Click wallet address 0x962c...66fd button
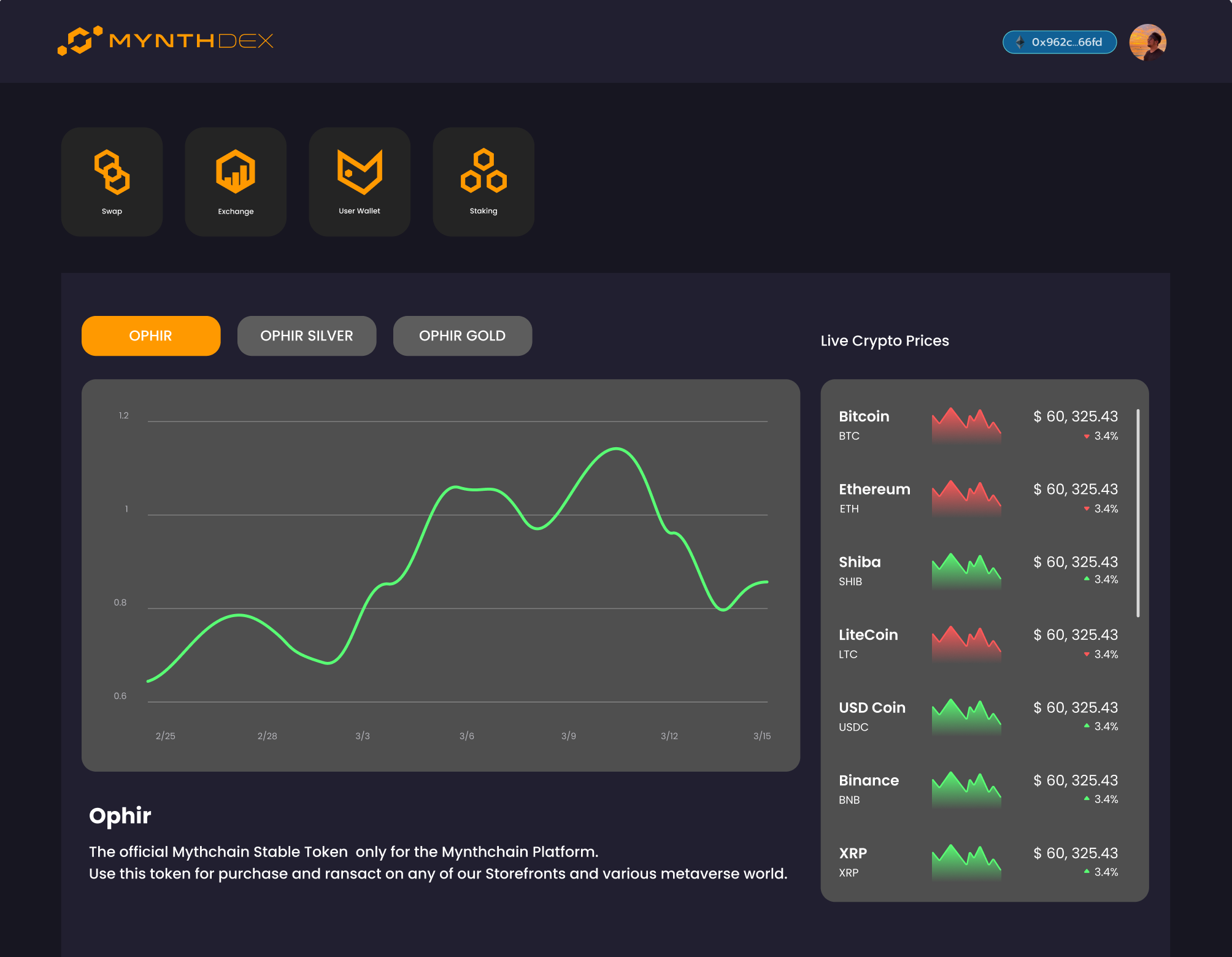Viewport: 1232px width, 957px height. pyautogui.click(x=1060, y=42)
